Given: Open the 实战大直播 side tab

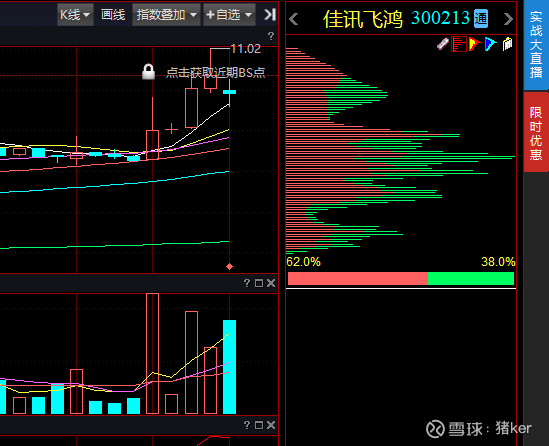Looking at the screenshot, I should point(536,45).
